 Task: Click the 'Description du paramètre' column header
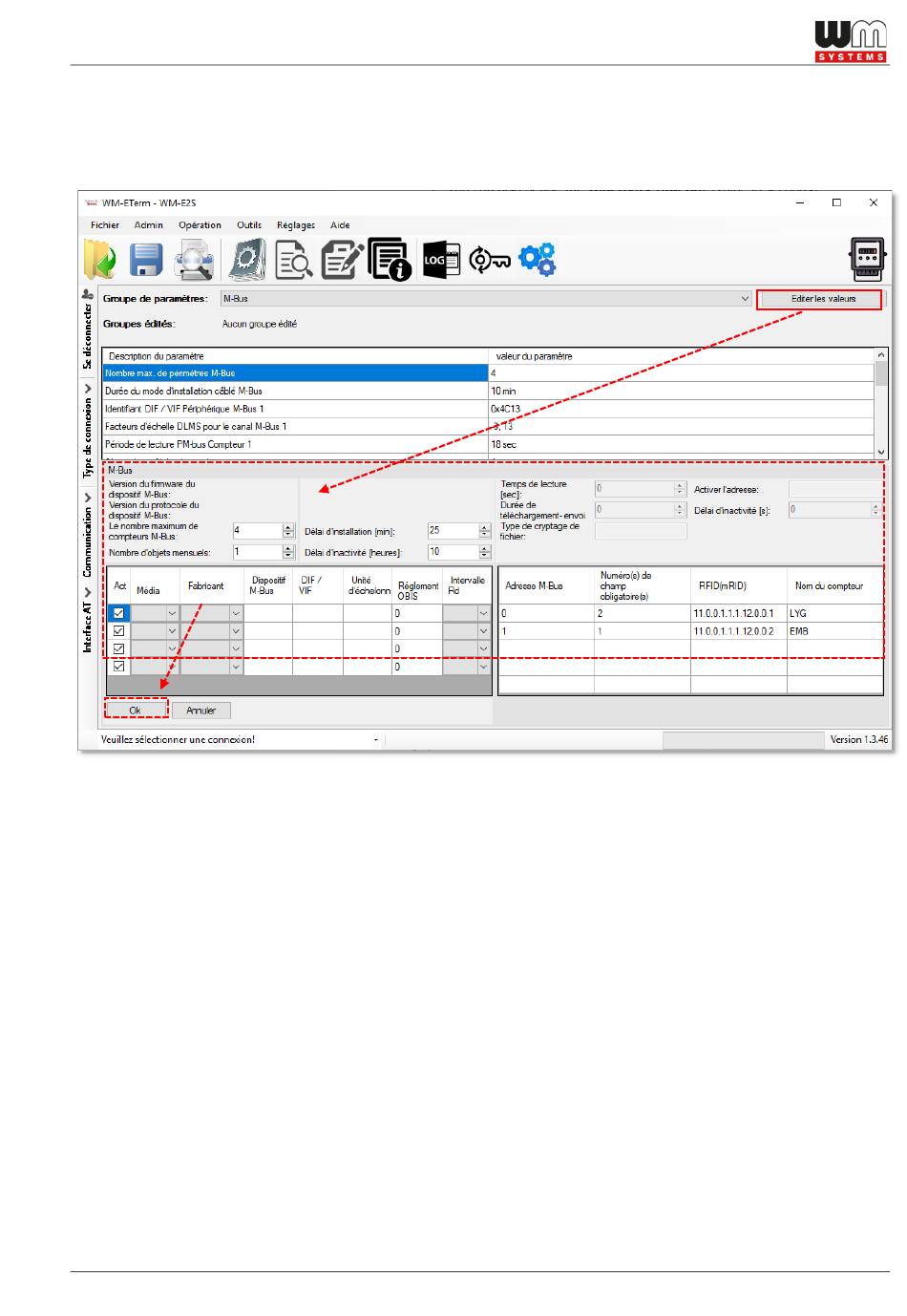tap(295, 356)
